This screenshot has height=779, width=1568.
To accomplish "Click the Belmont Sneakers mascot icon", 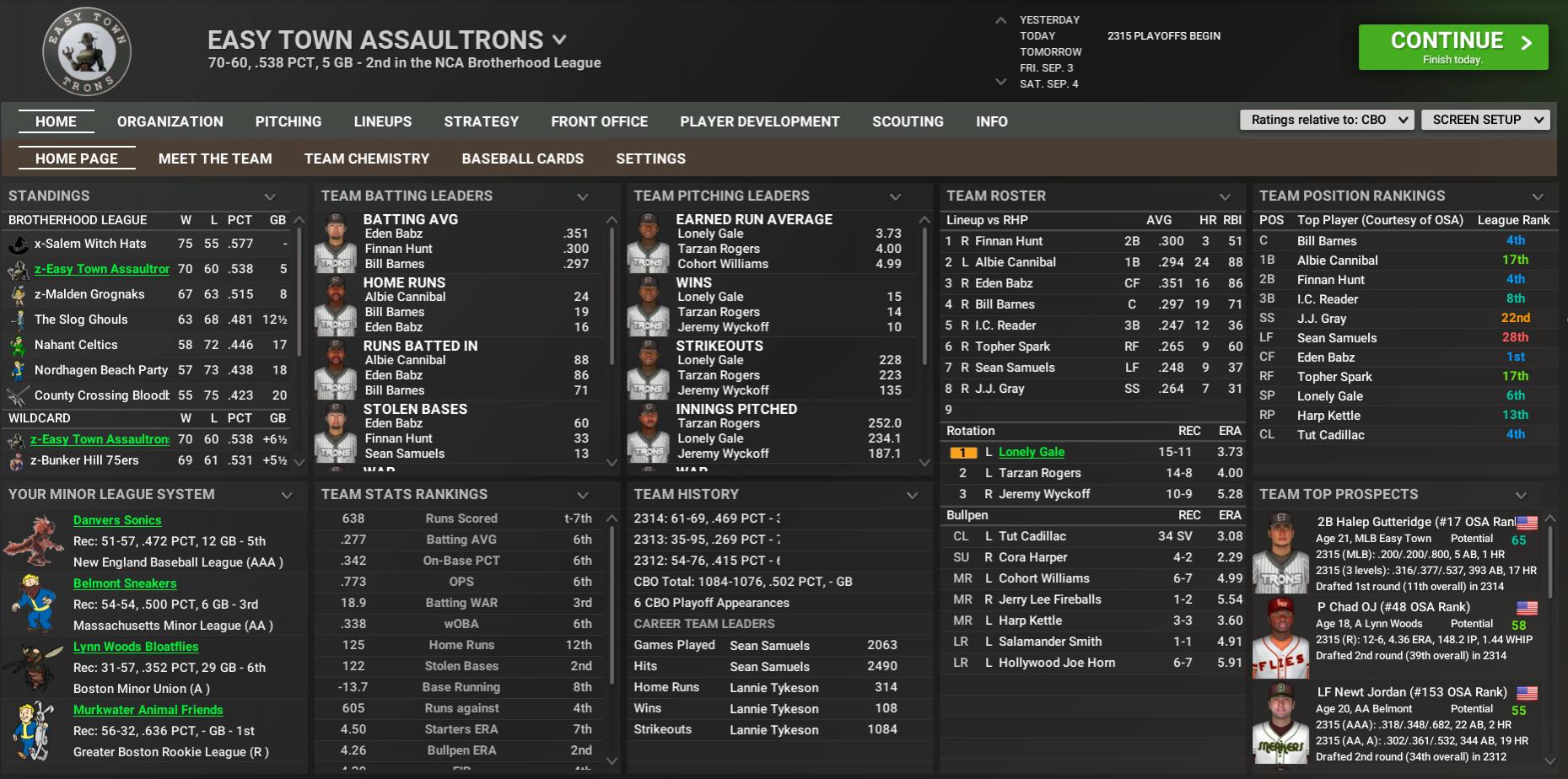I will [34, 603].
